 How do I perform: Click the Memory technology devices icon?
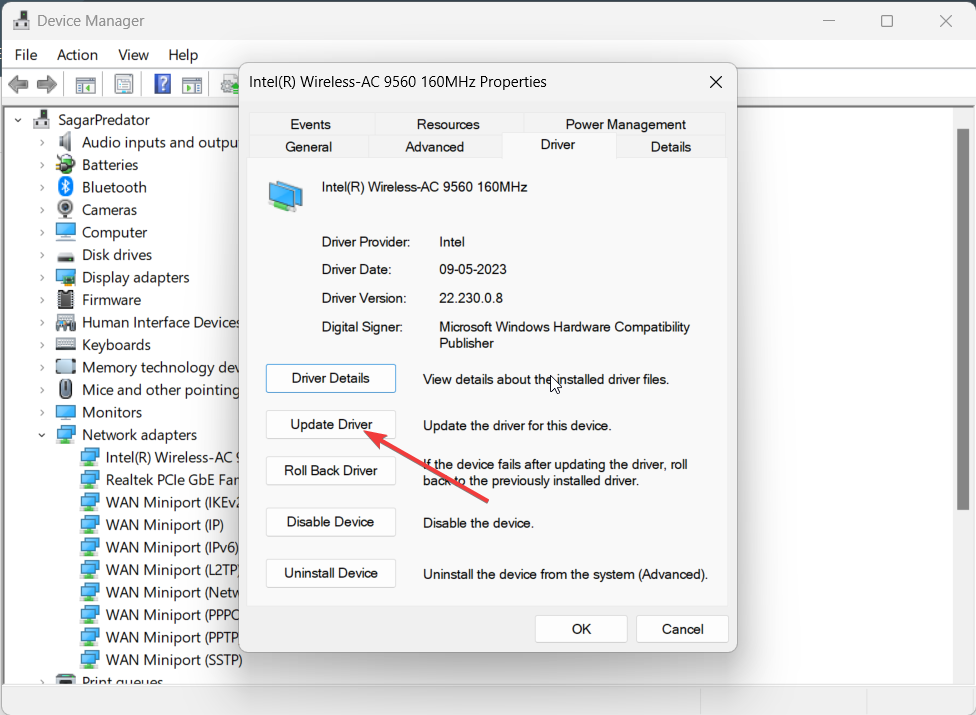(65, 367)
